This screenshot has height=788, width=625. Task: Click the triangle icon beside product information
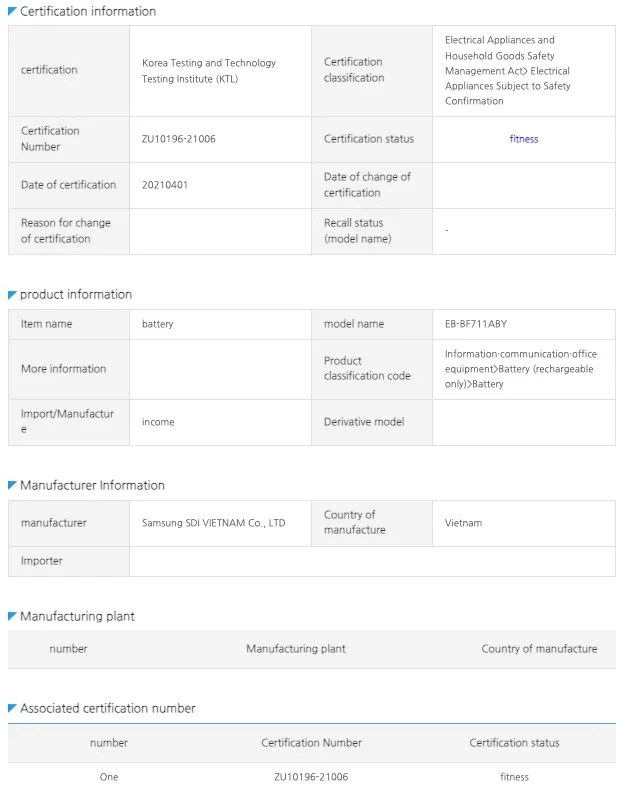click(x=12, y=295)
